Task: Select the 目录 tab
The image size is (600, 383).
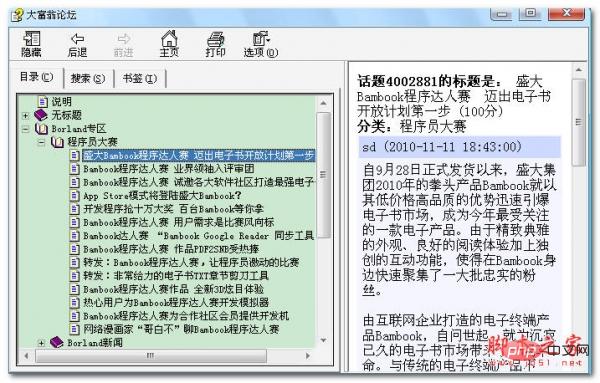Action: tap(36, 77)
